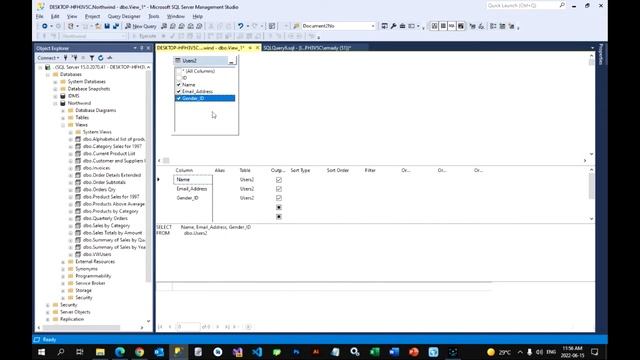Image resolution: width=640 pixels, height=360 pixels.
Task: Check the (All Columns) checkbox in Users2
Action: coord(178,71)
